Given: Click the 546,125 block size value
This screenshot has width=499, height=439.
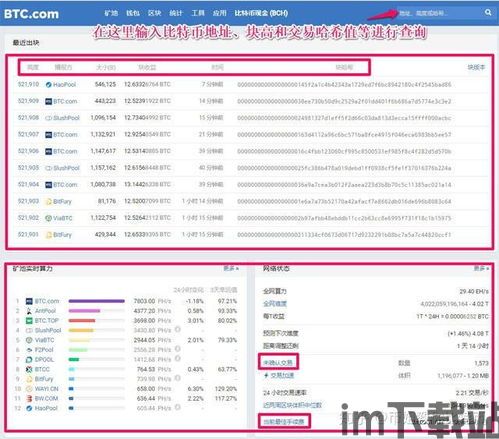Looking at the screenshot, I should 105,84.
